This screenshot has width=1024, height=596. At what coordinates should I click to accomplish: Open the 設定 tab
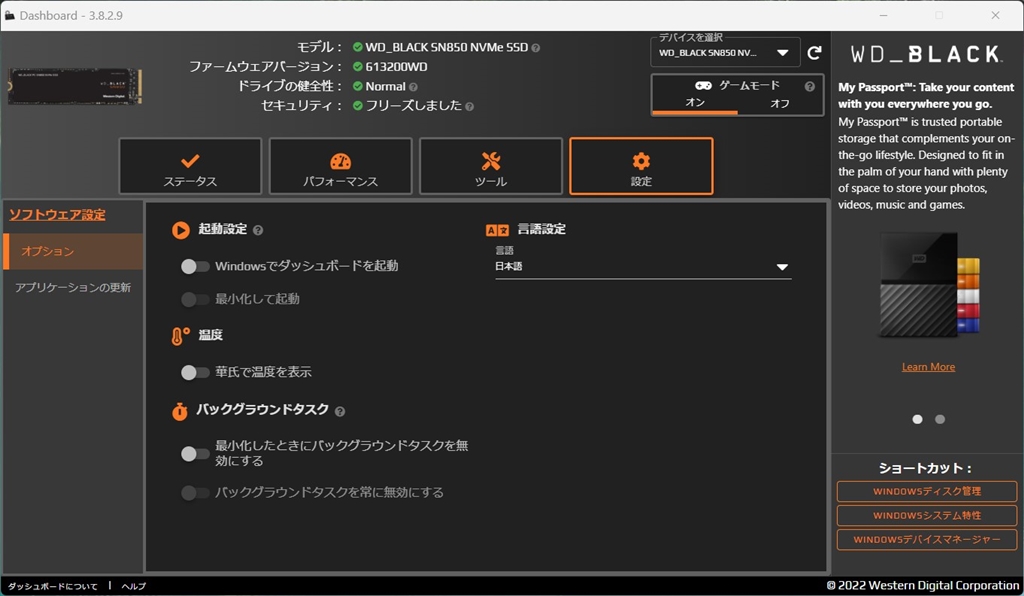(641, 166)
